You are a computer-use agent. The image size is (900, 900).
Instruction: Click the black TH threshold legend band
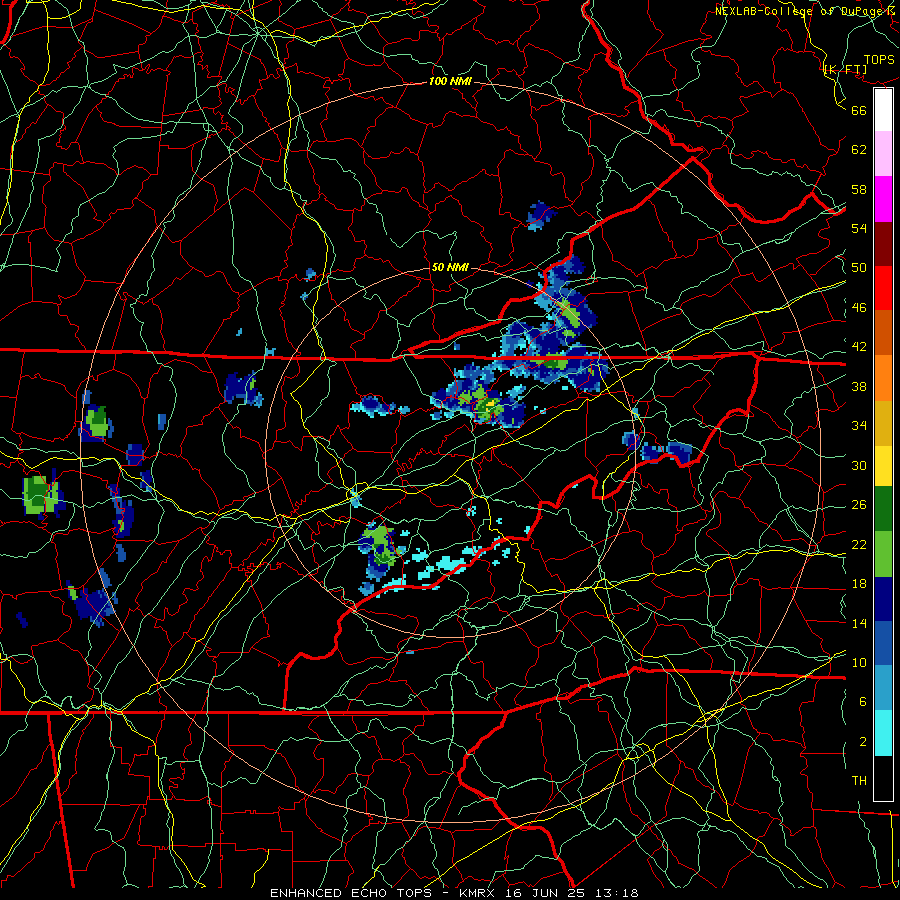click(x=883, y=778)
